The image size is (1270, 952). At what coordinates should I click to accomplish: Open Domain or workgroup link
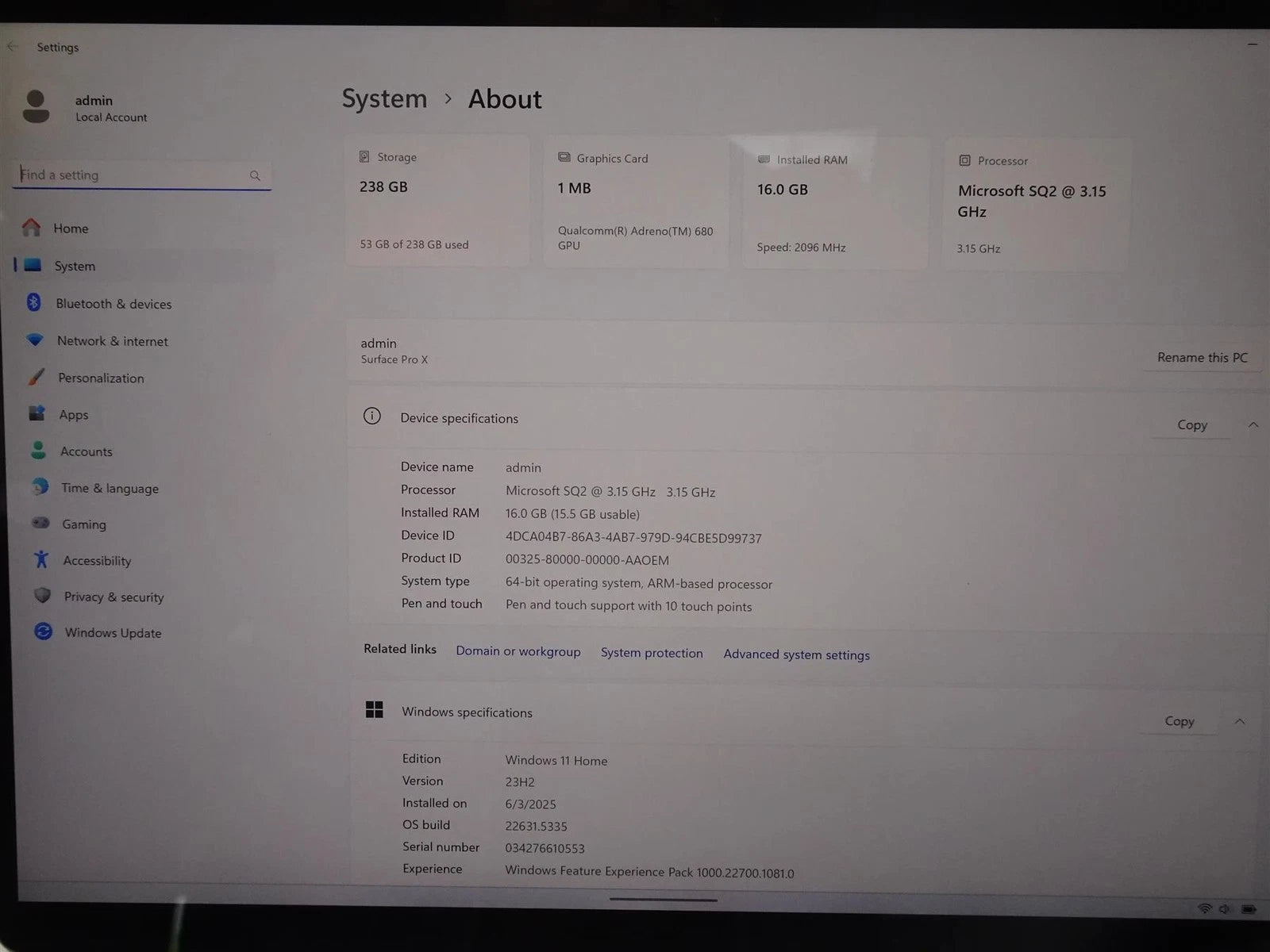tap(518, 651)
